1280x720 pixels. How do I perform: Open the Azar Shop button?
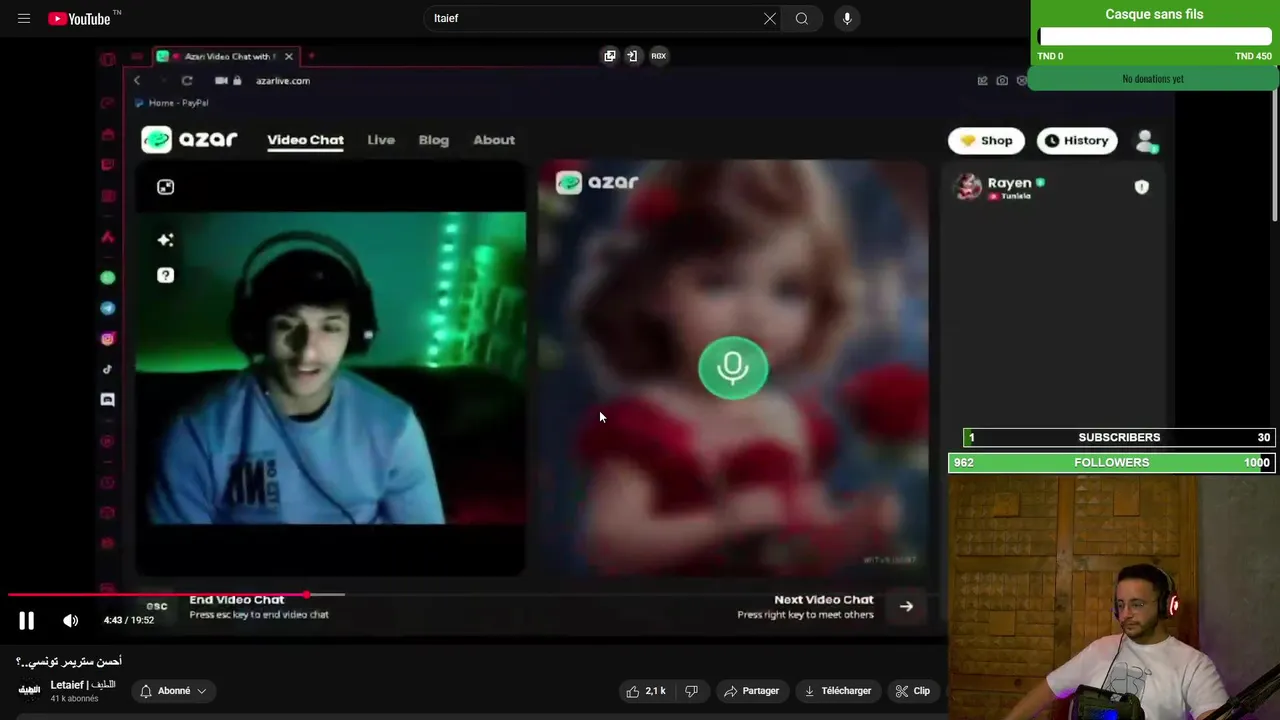[986, 141]
